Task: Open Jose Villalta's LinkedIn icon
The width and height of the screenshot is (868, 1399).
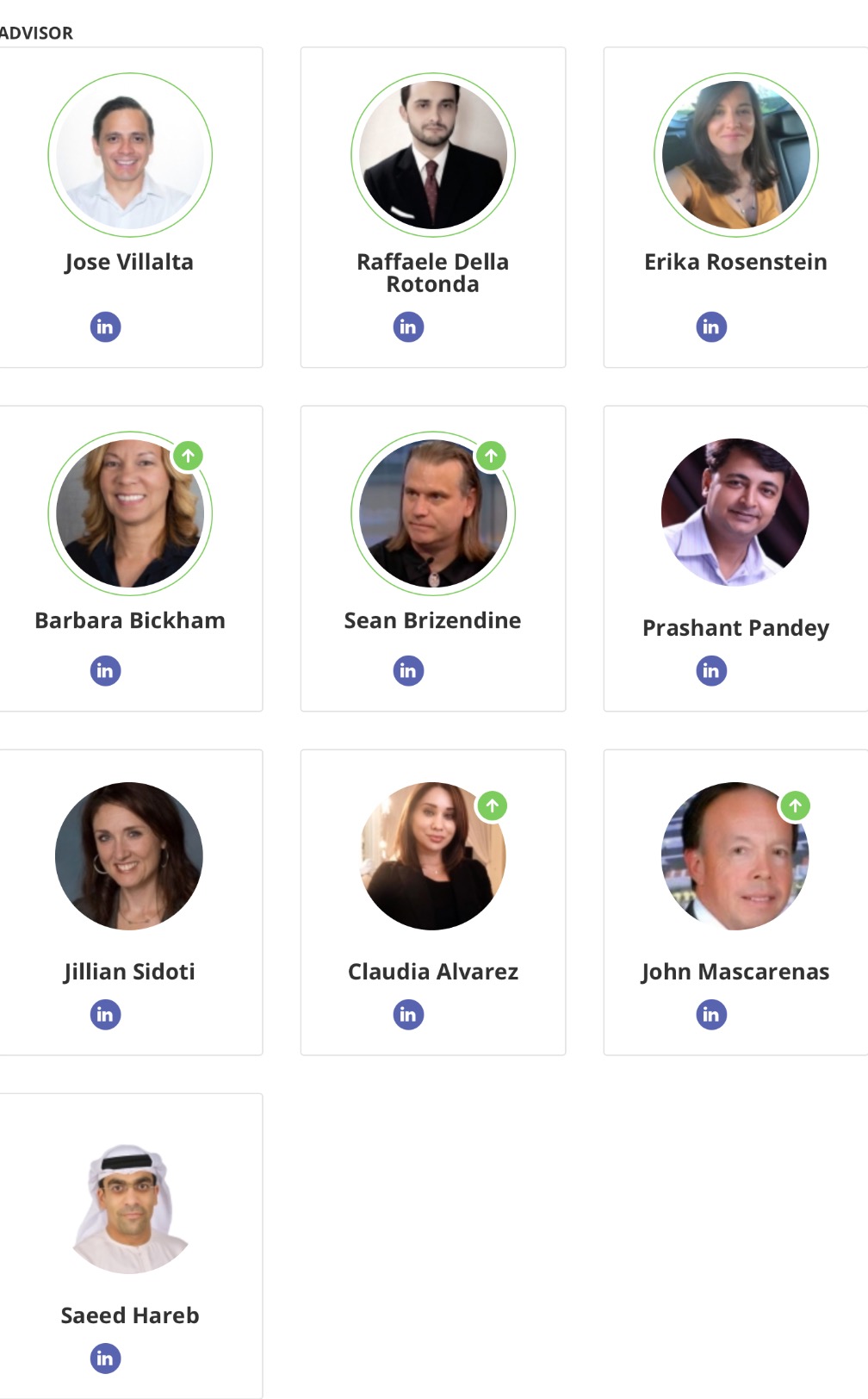Action: pos(105,326)
